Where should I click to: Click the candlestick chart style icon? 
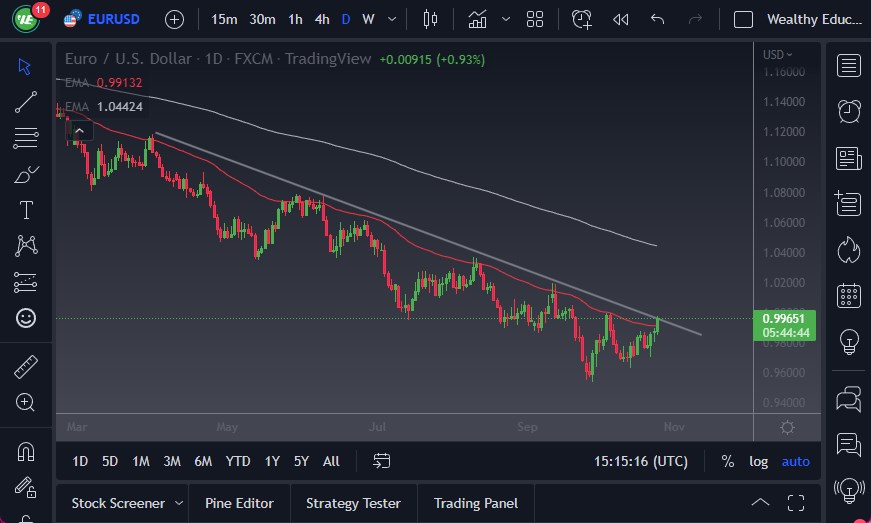pyautogui.click(x=431, y=19)
